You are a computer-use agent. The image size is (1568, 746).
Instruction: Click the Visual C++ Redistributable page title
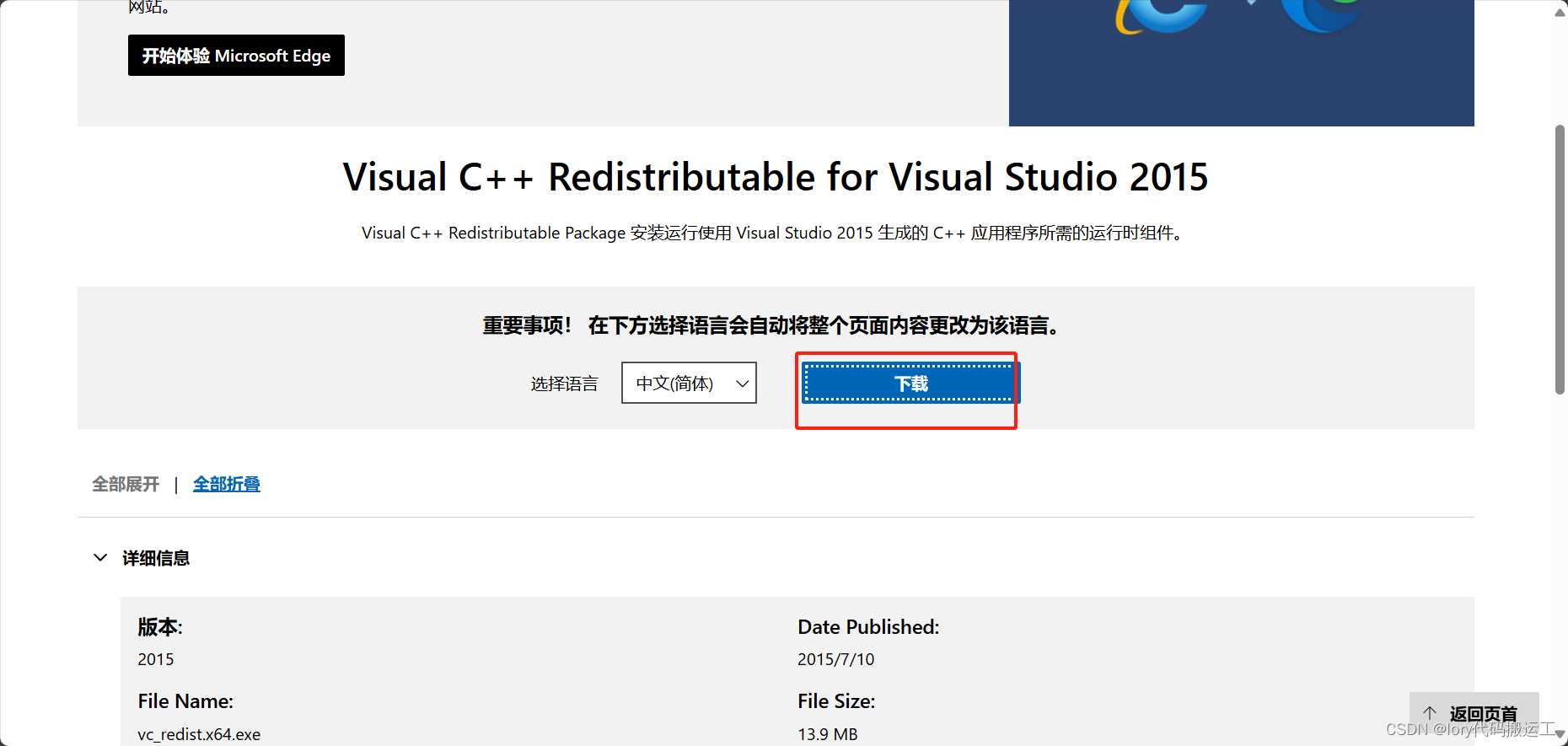click(776, 177)
